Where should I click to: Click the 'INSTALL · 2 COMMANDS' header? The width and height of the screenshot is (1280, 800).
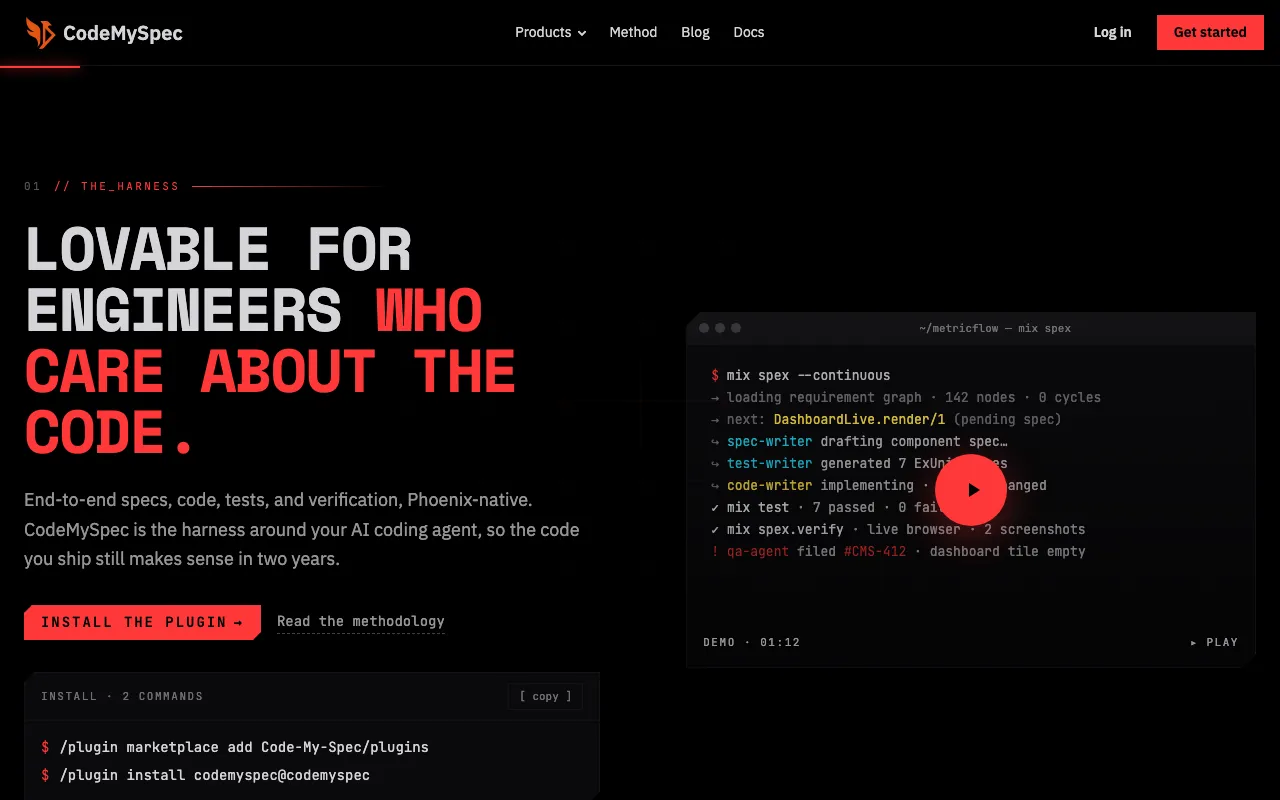[122, 696]
